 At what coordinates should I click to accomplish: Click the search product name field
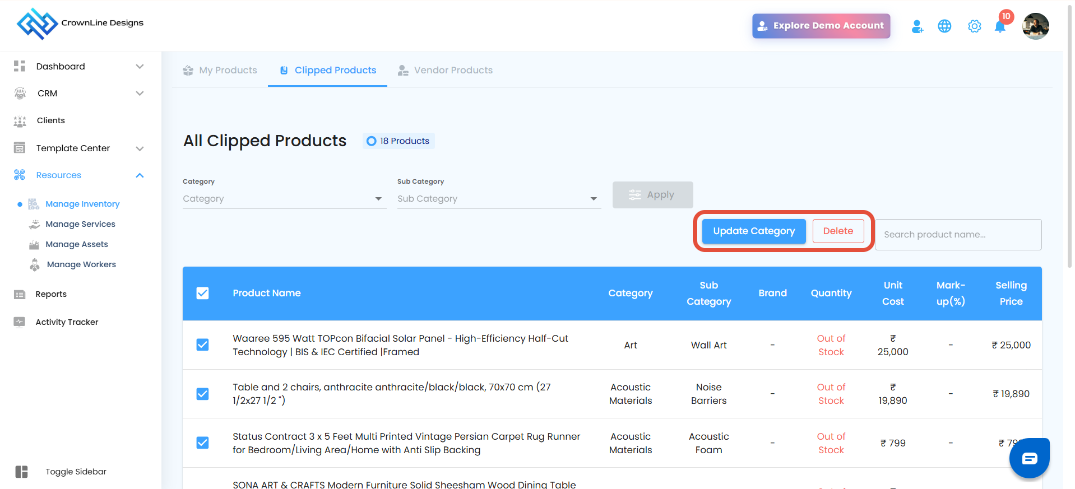click(958, 235)
